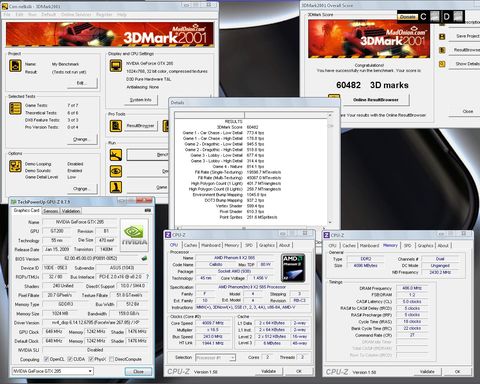Click the Selected Tests checklist icon

click(x=15, y=108)
